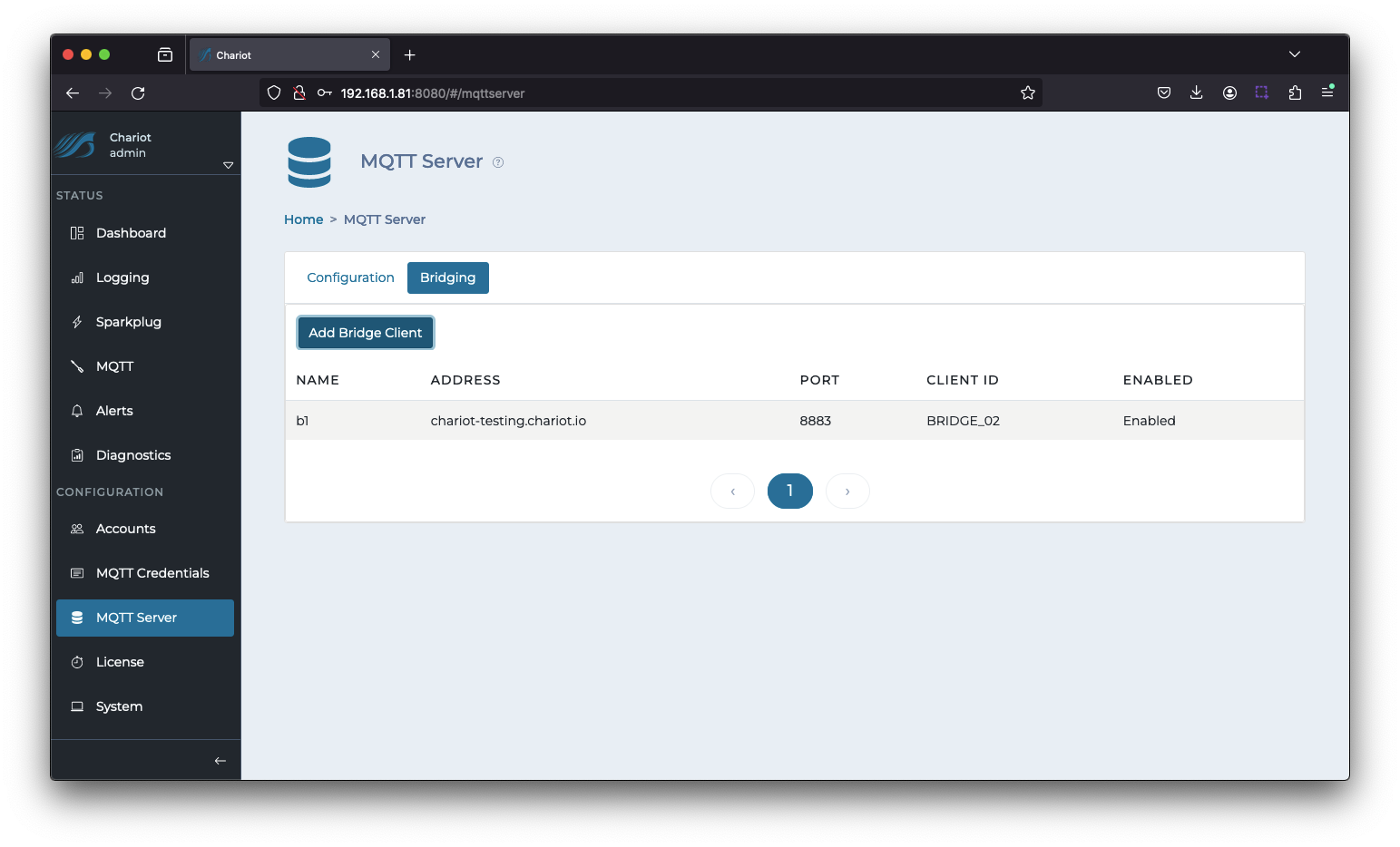Click the chariot-testing.chariot.io address cell

point(508,421)
